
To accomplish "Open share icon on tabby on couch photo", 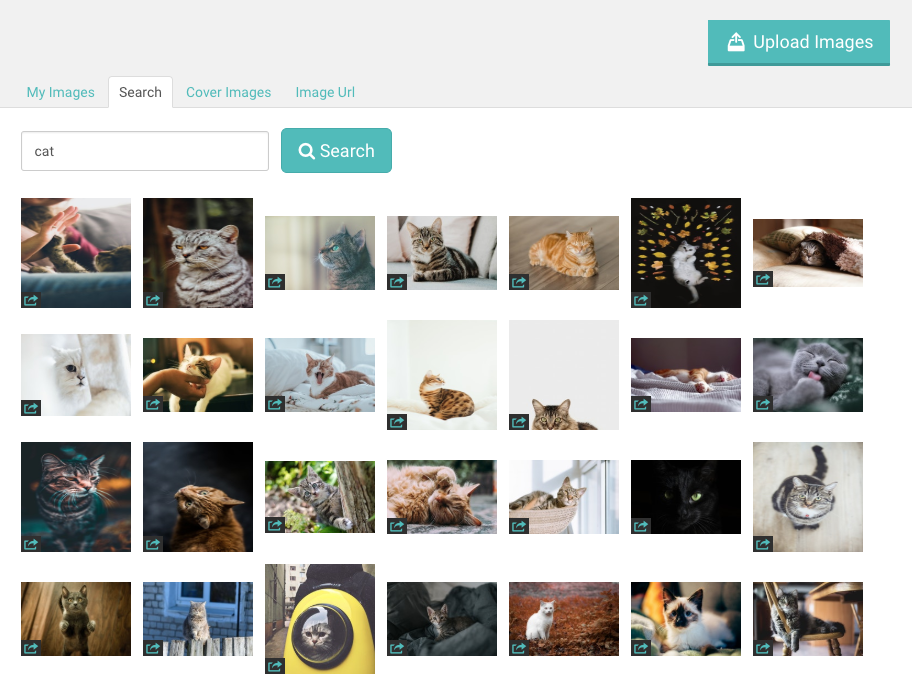I will (397, 282).
